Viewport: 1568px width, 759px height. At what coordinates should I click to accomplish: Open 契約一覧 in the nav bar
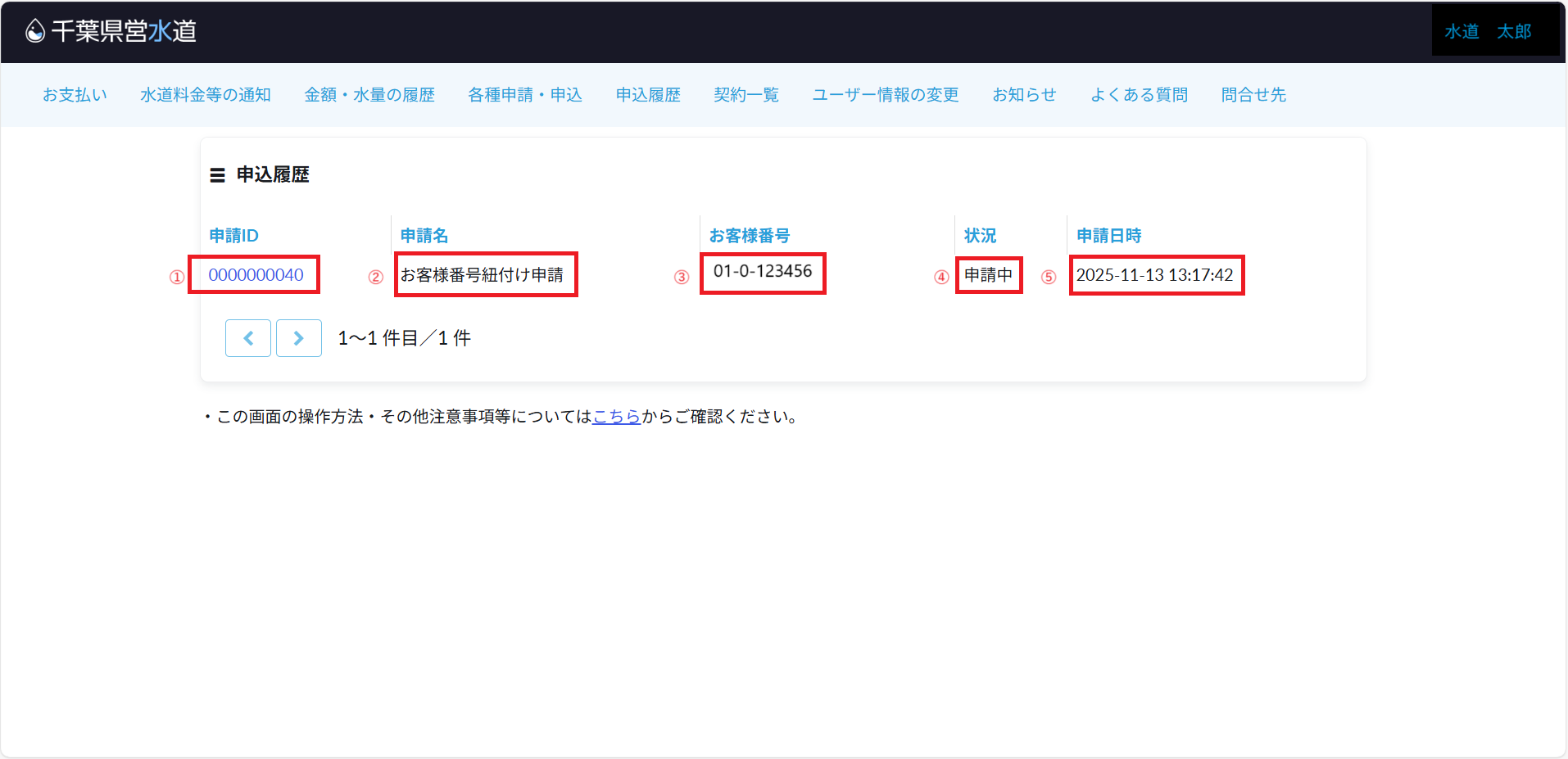coord(746,95)
